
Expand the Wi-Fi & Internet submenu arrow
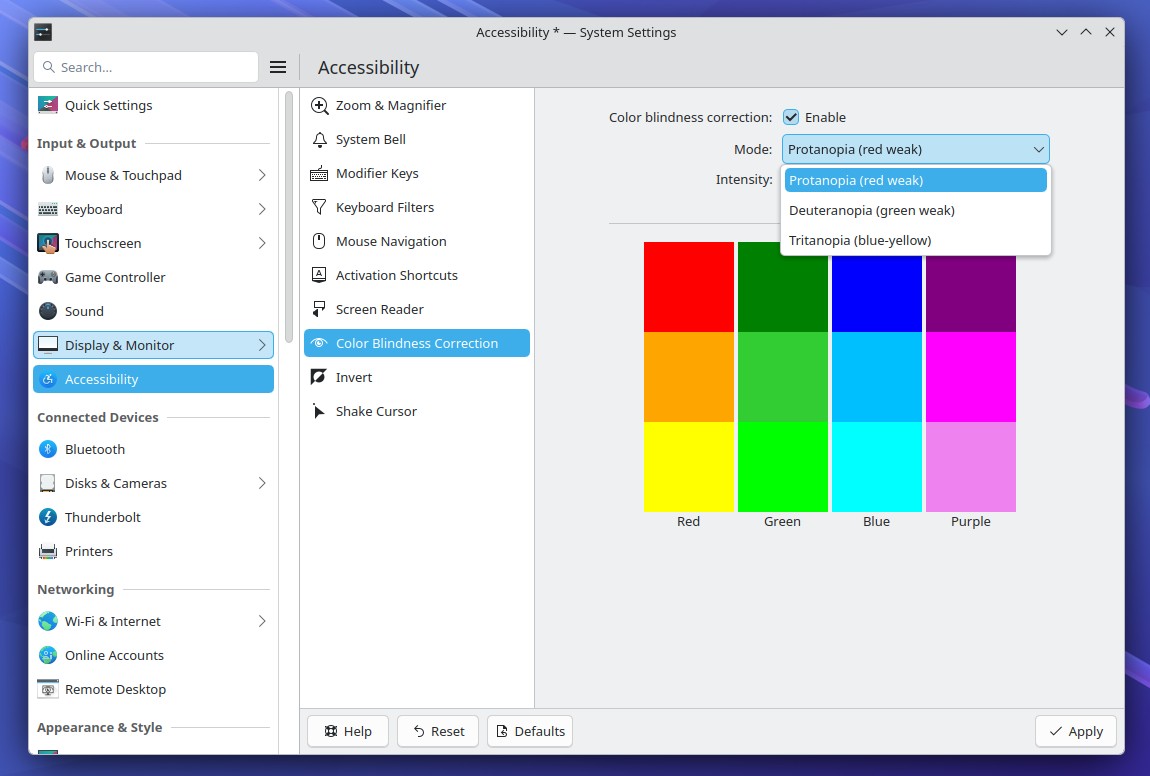(x=262, y=621)
